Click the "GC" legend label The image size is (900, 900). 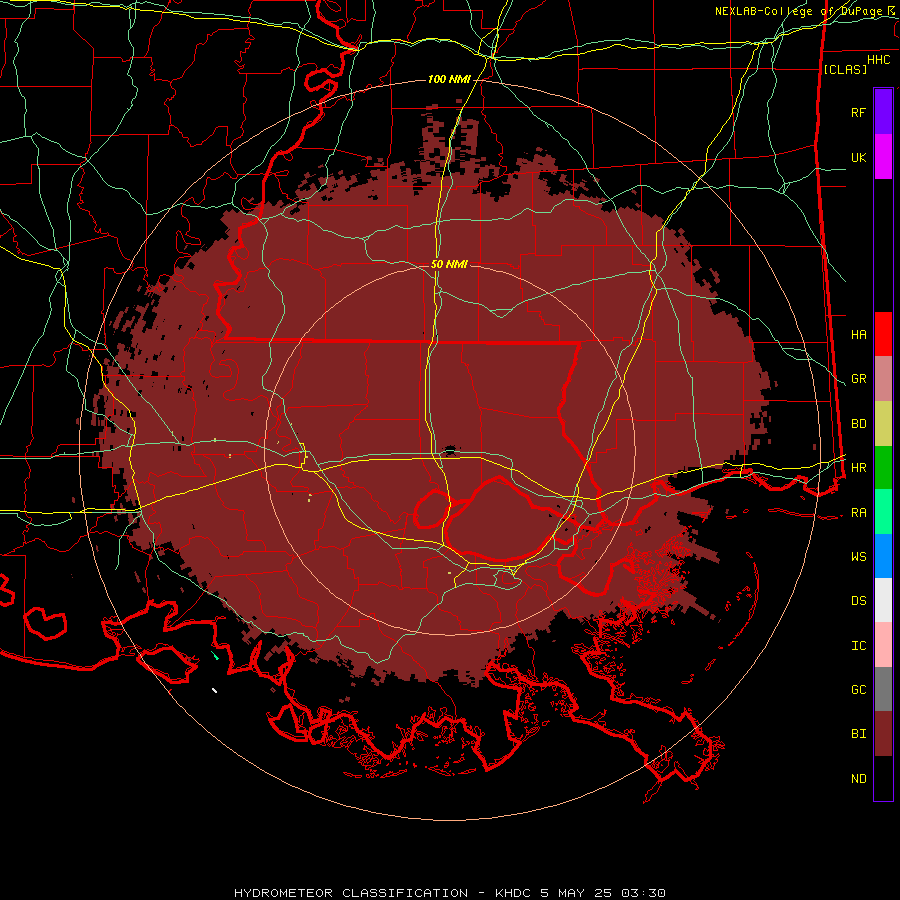point(858,690)
